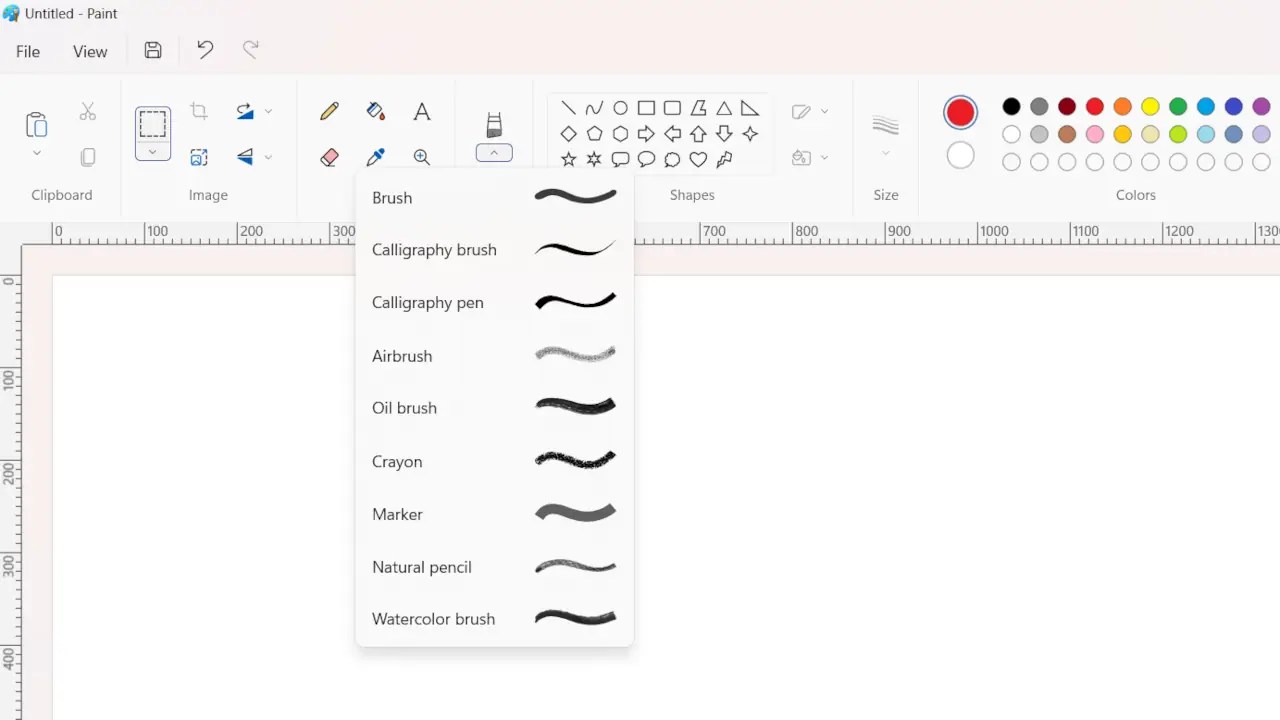Undo the last action
1280x720 pixels.
coord(205,50)
